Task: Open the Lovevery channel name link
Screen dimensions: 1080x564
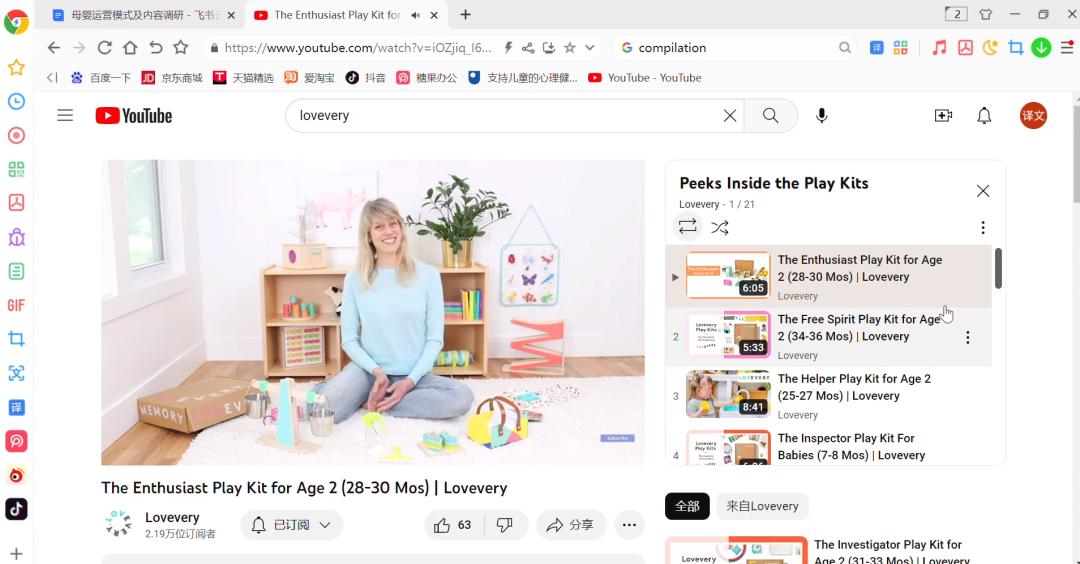Action: [x=172, y=517]
